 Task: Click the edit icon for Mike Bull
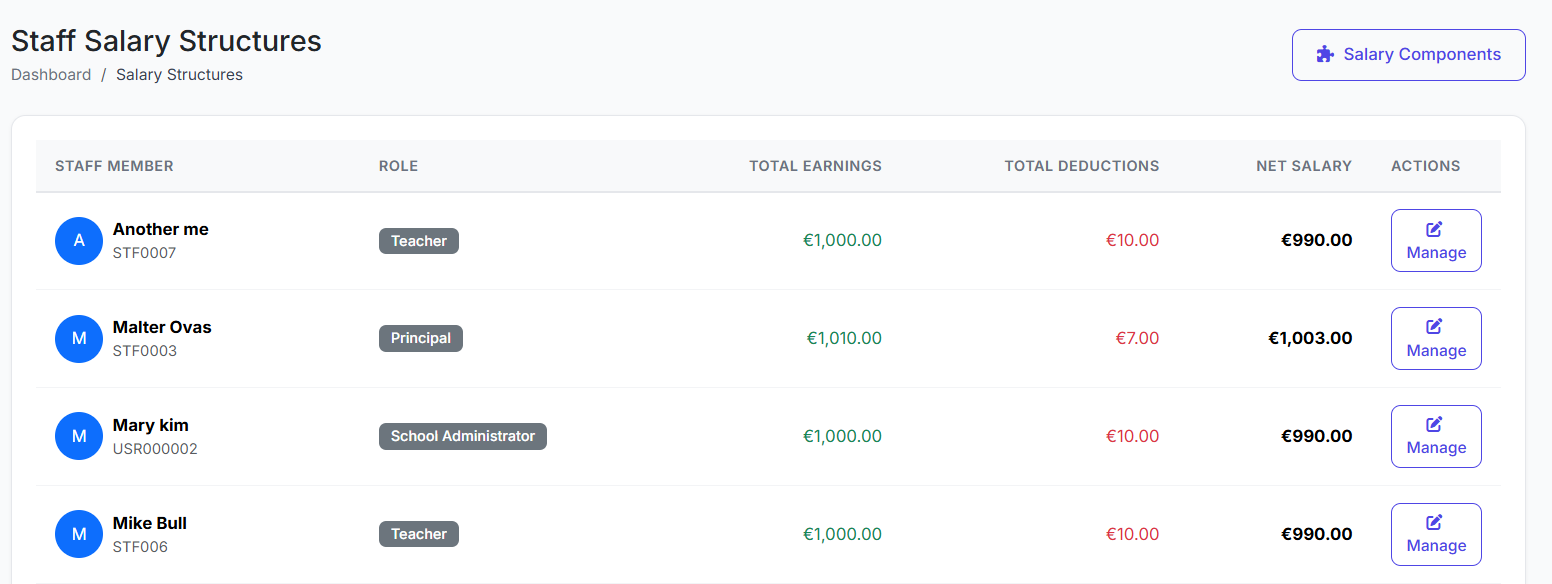coord(1435,522)
